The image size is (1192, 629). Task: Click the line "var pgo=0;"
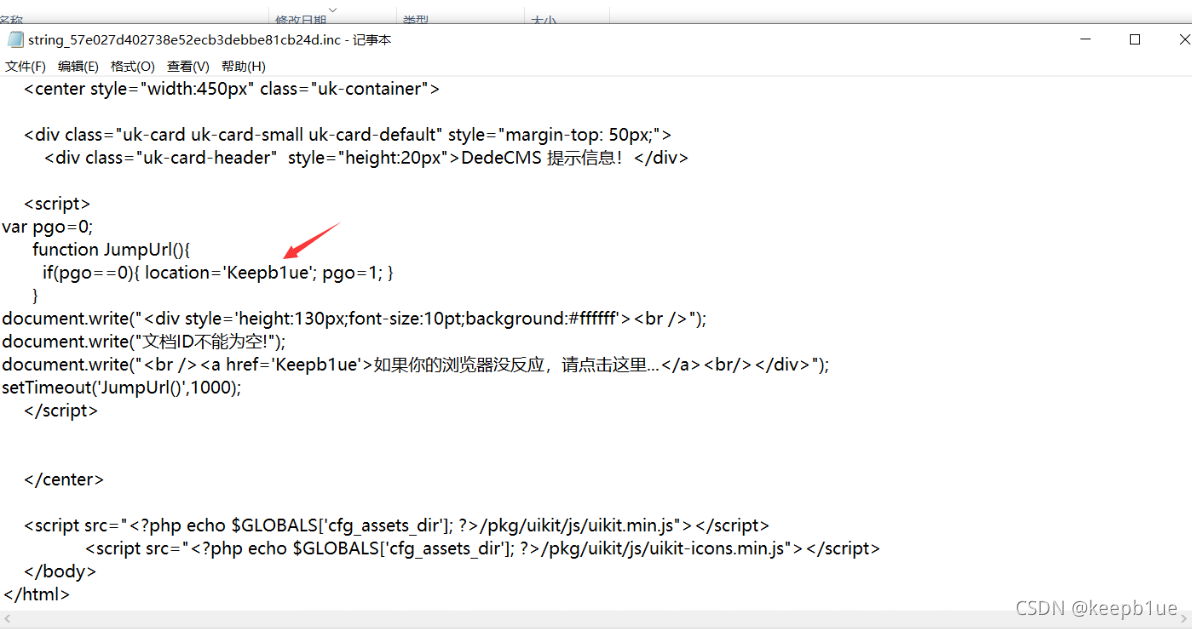[47, 227]
